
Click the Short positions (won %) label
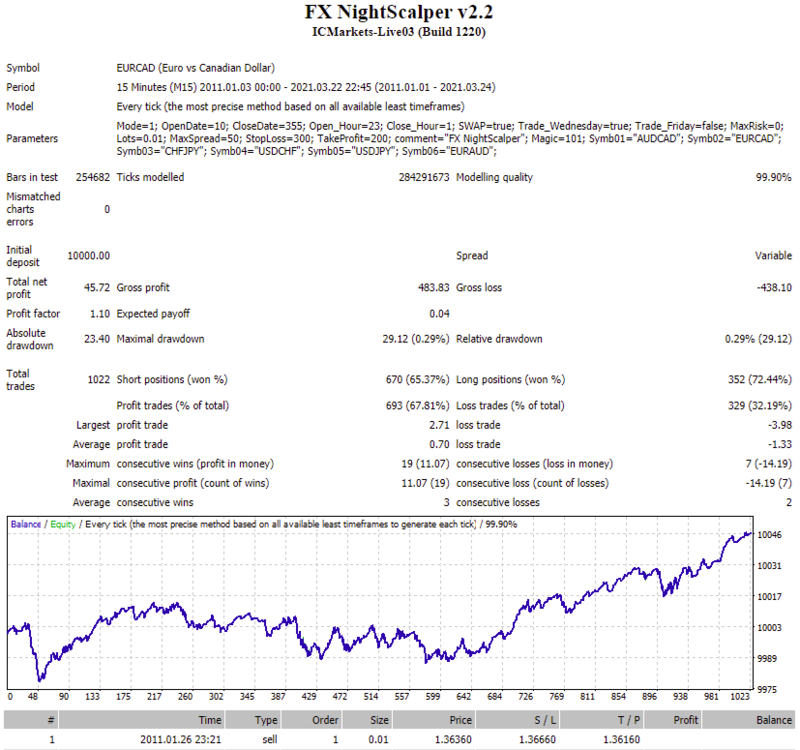coord(172,380)
